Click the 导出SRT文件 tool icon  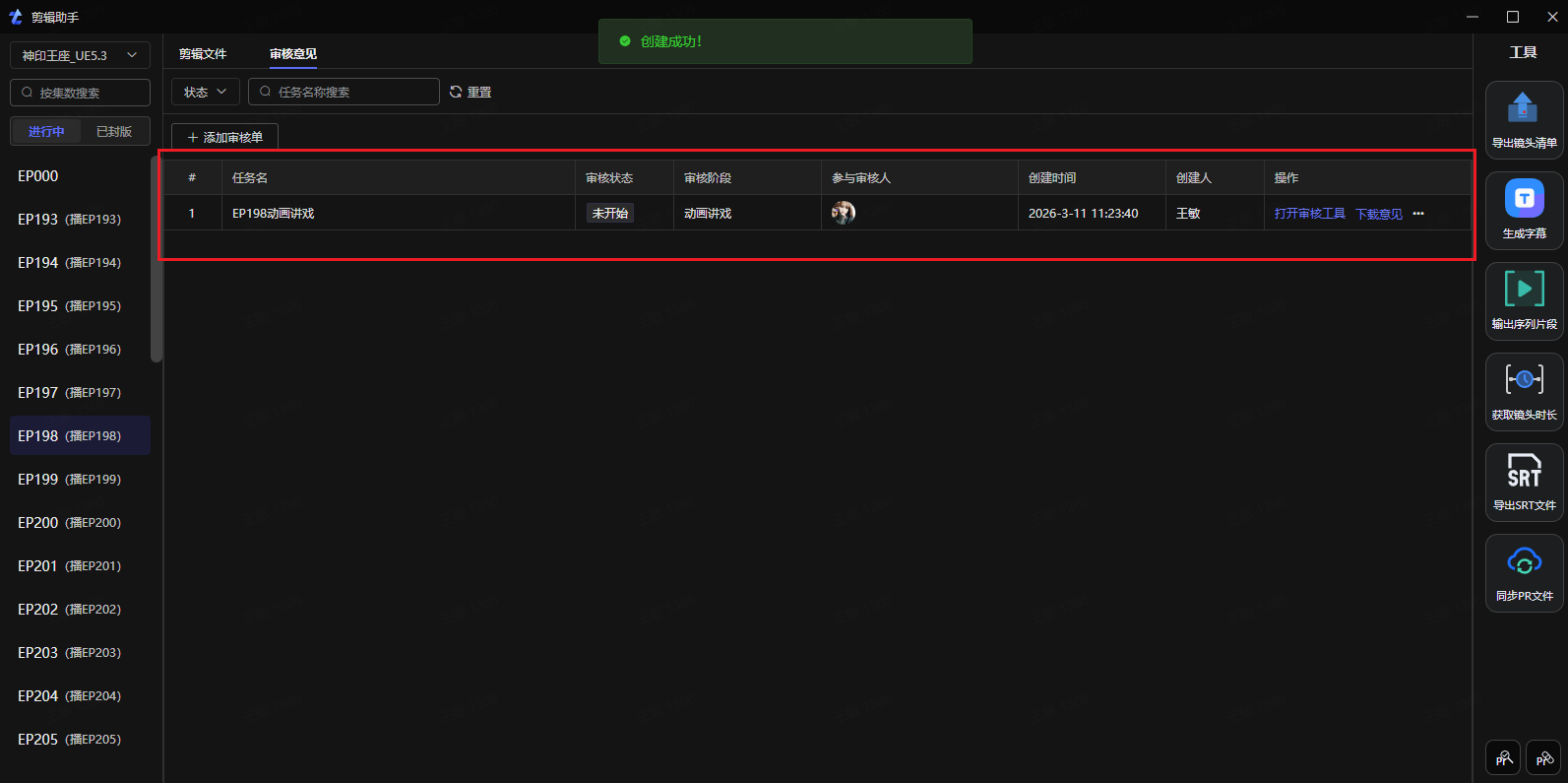pos(1524,483)
